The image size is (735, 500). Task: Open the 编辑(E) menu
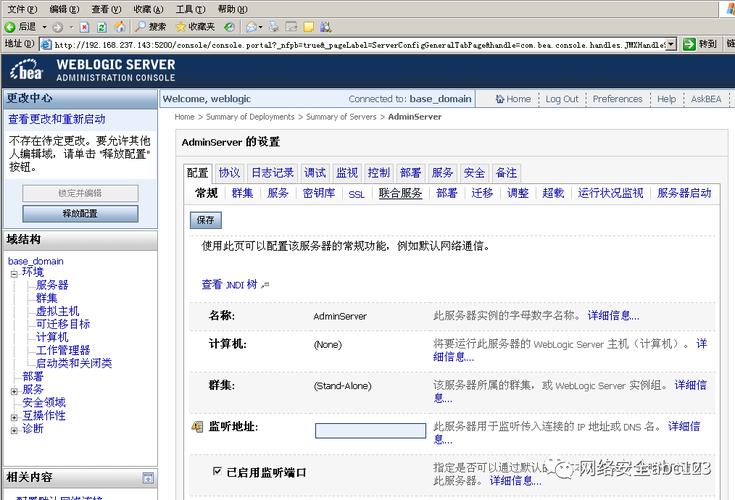click(x=64, y=9)
